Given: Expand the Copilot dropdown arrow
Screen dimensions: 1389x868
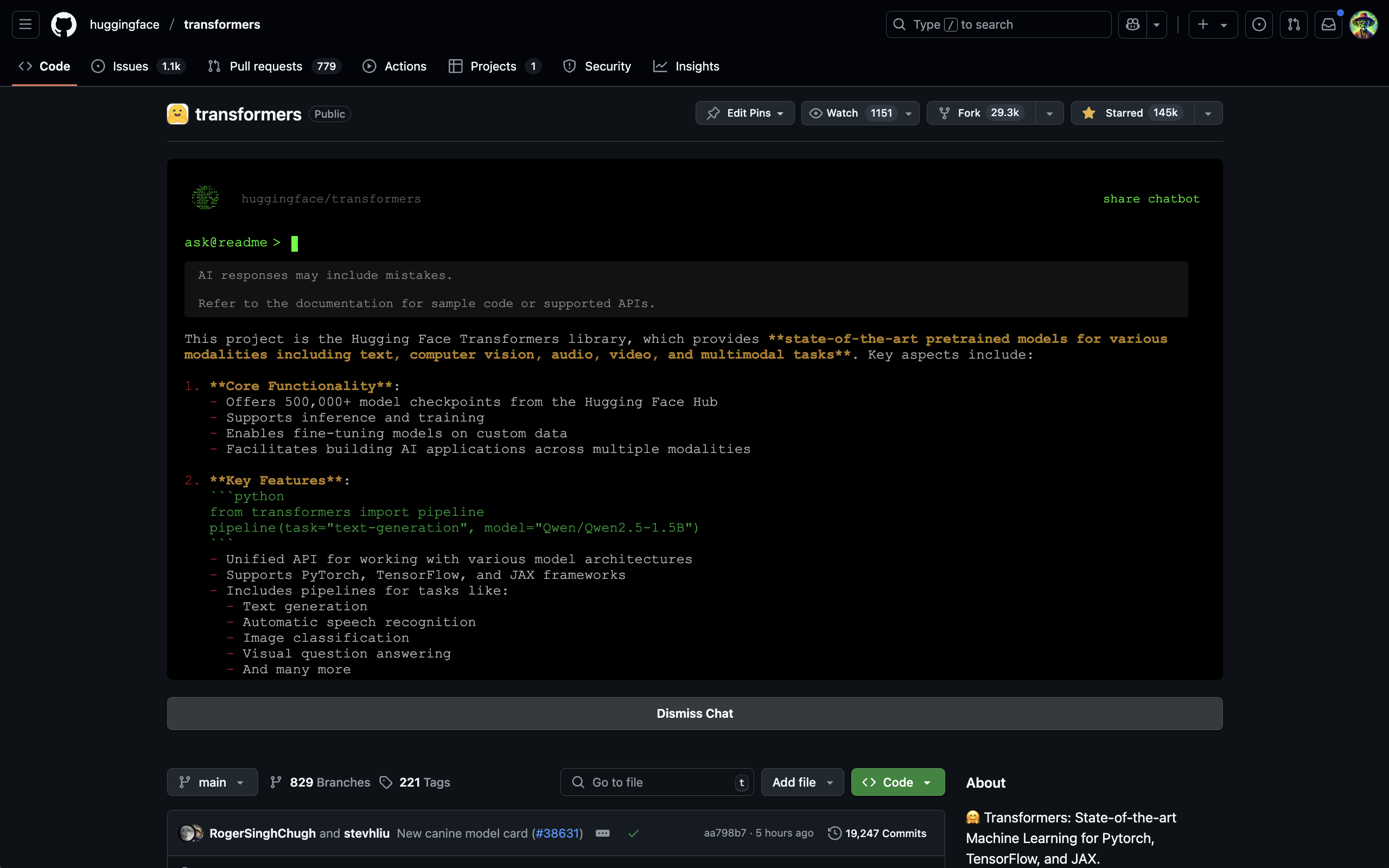Looking at the screenshot, I should click(x=1157, y=25).
